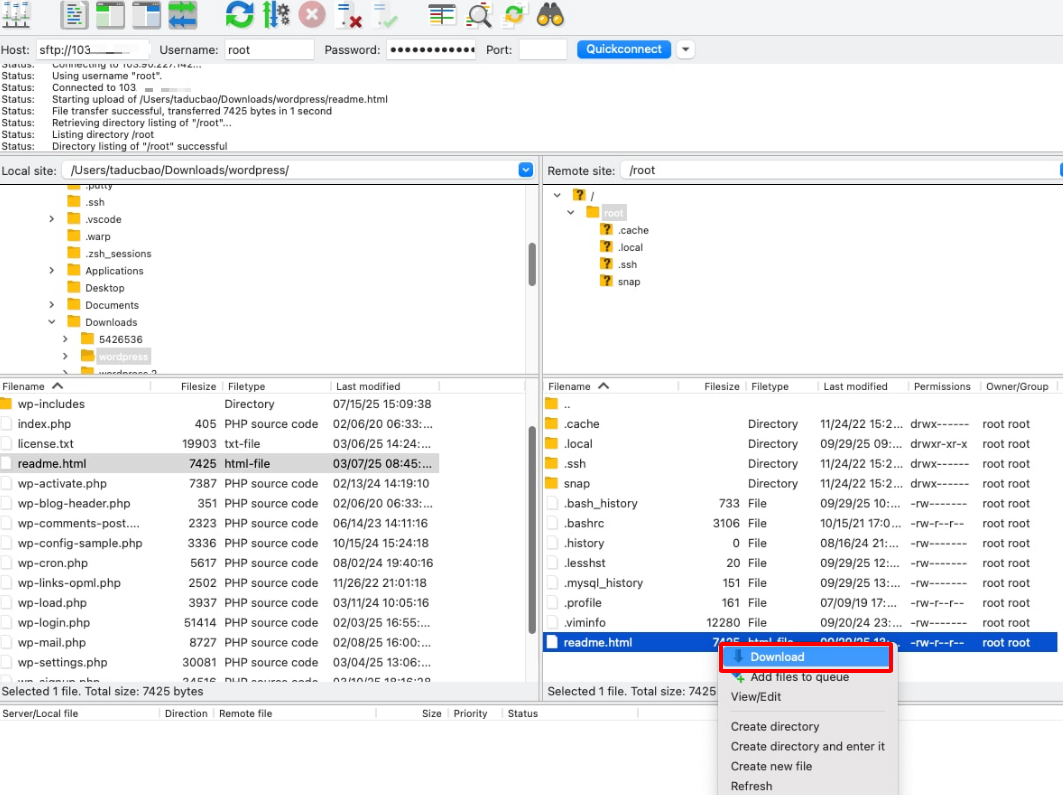1063x795 pixels.
Task: Expand the local Documents folder
Action: (x=52, y=305)
